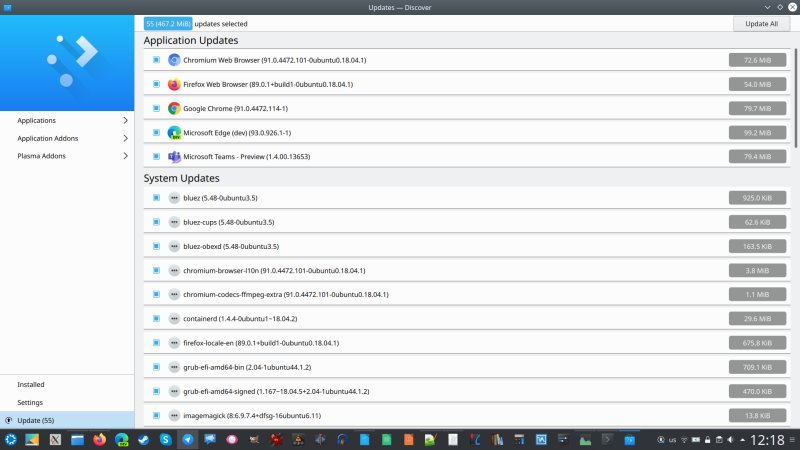Viewport: 800px width, 450px height.
Task: Click the package icon next to imagemagick
Action: click(174, 416)
